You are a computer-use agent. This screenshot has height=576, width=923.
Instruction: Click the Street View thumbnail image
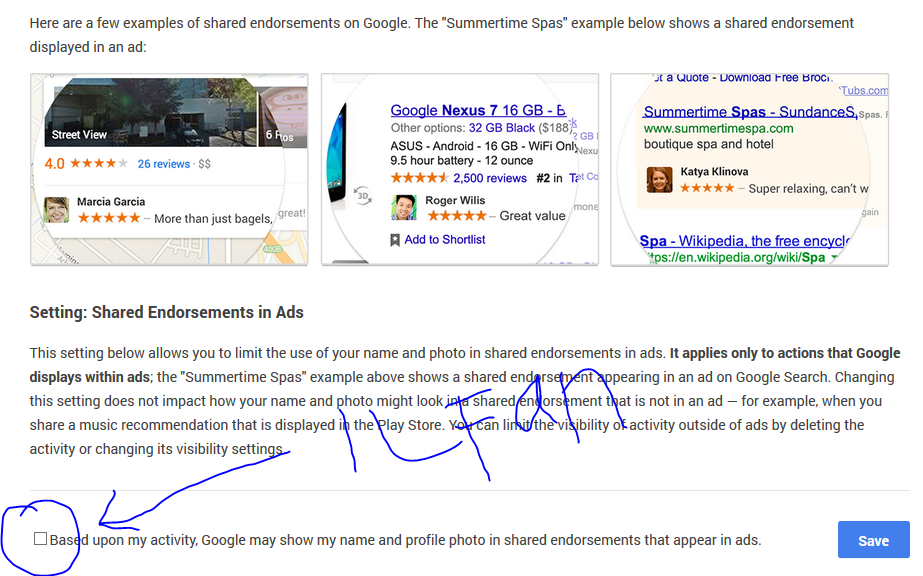click(151, 112)
